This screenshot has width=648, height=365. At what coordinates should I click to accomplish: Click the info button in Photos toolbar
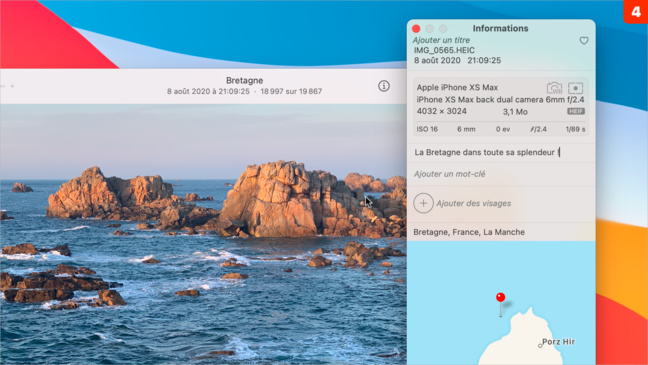click(384, 86)
